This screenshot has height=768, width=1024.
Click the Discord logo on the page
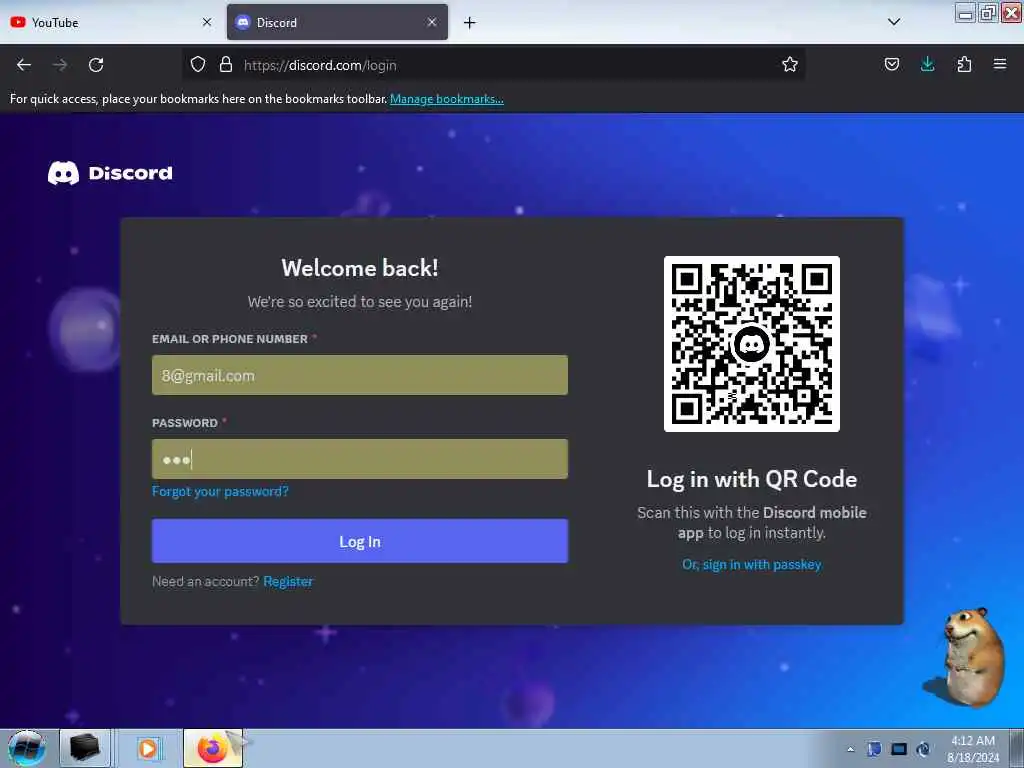coord(110,173)
